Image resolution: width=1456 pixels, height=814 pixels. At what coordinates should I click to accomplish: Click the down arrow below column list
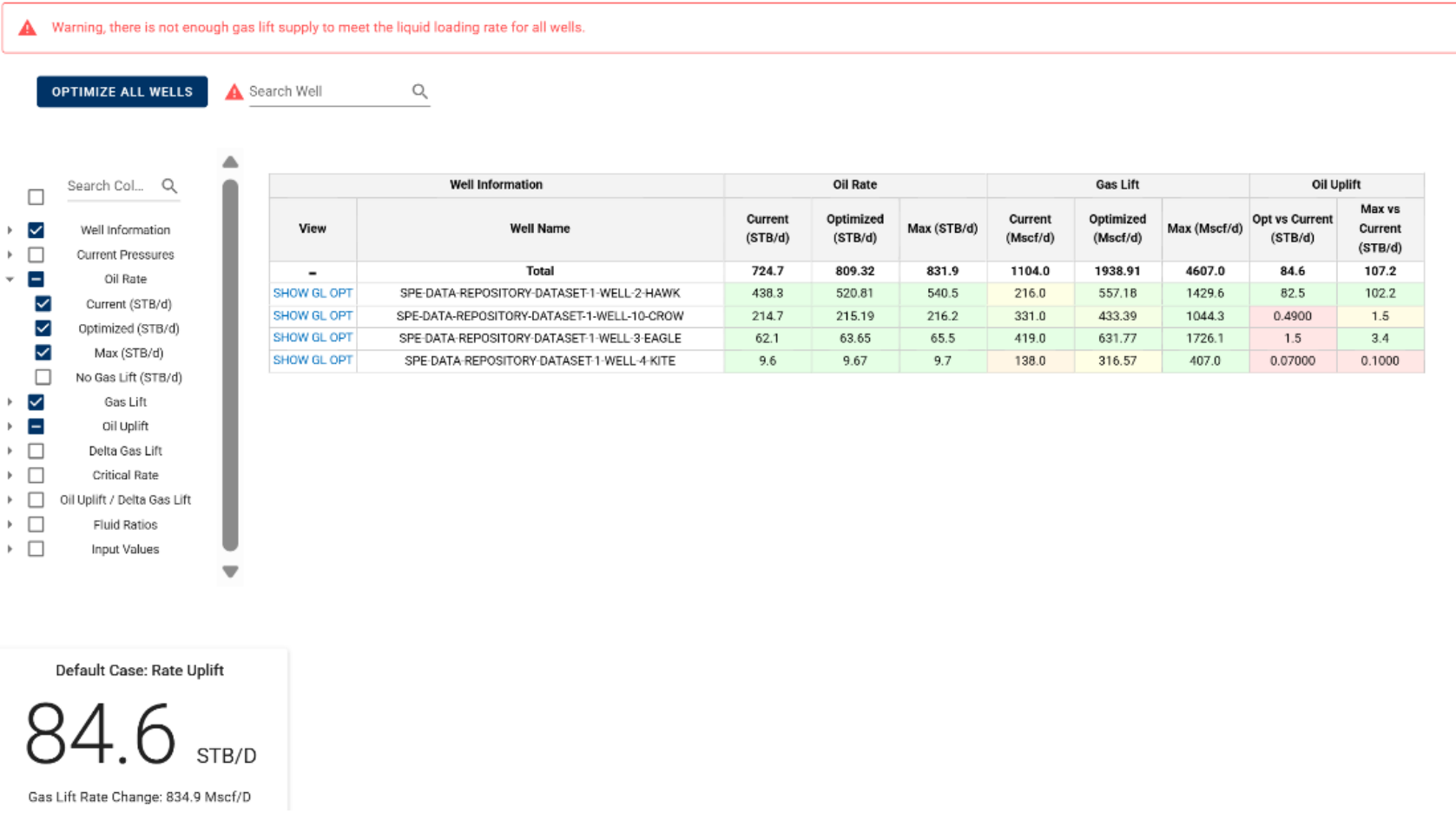[230, 572]
